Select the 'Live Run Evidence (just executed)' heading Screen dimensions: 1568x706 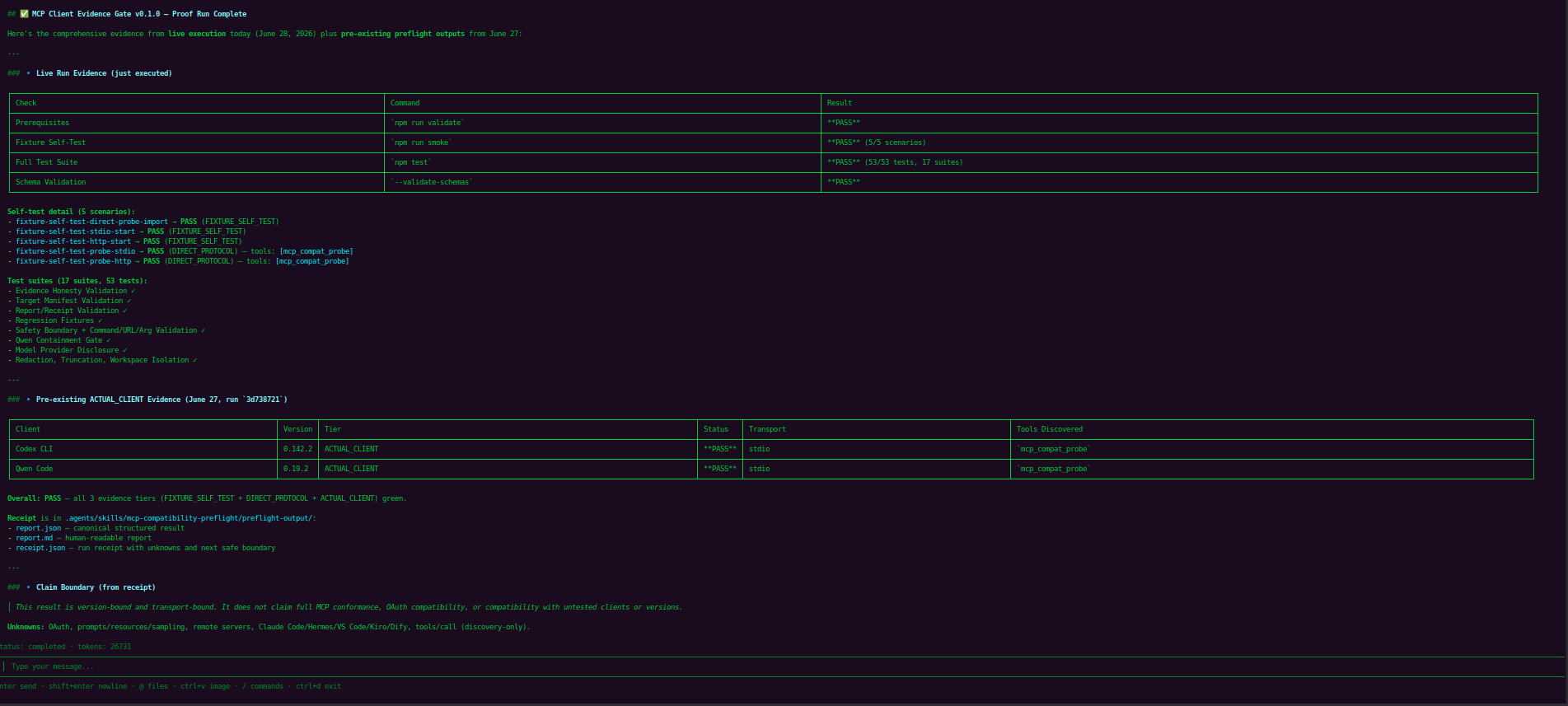104,73
